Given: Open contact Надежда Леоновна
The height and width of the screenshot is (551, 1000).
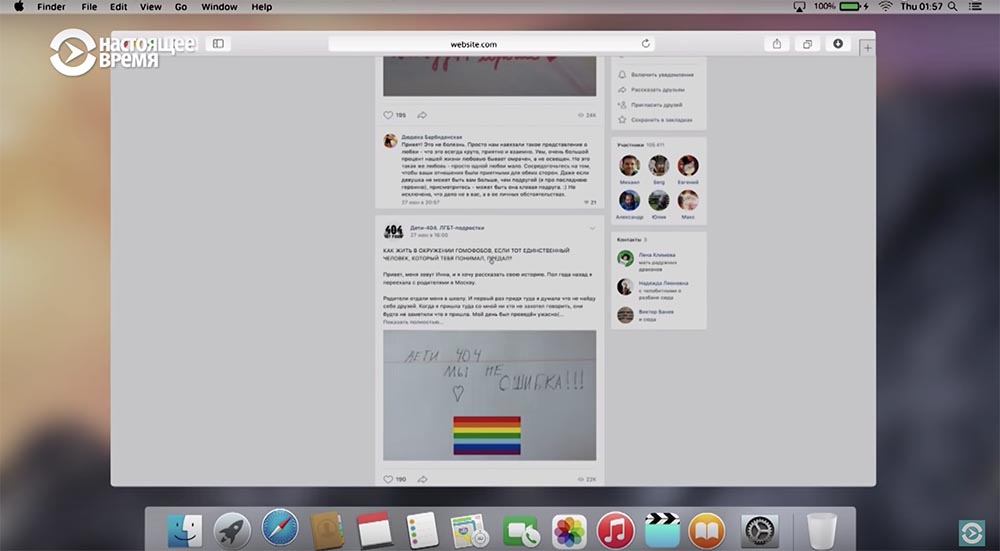Looking at the screenshot, I should (x=663, y=283).
